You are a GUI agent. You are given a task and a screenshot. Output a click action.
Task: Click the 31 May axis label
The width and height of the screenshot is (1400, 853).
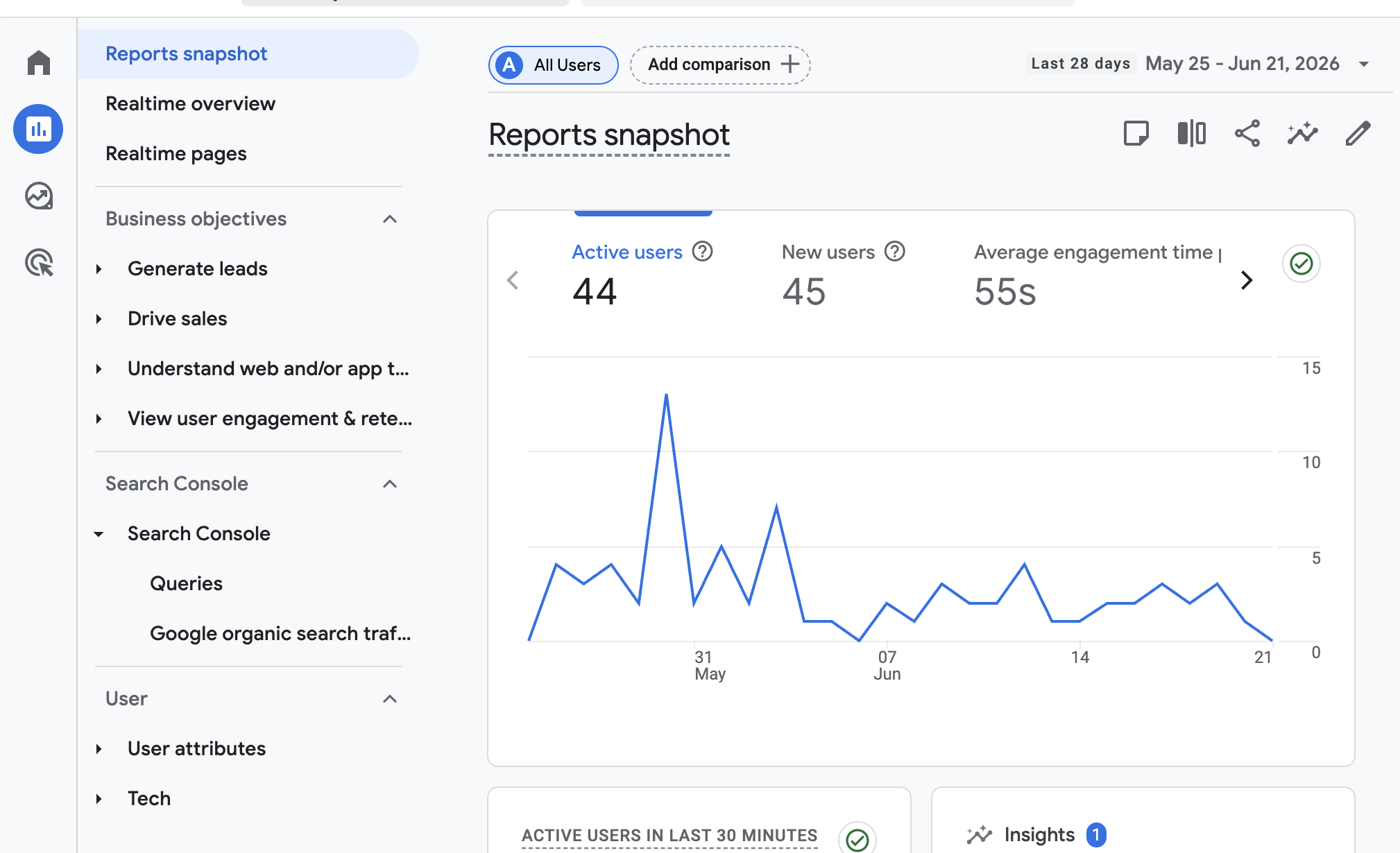pos(710,665)
